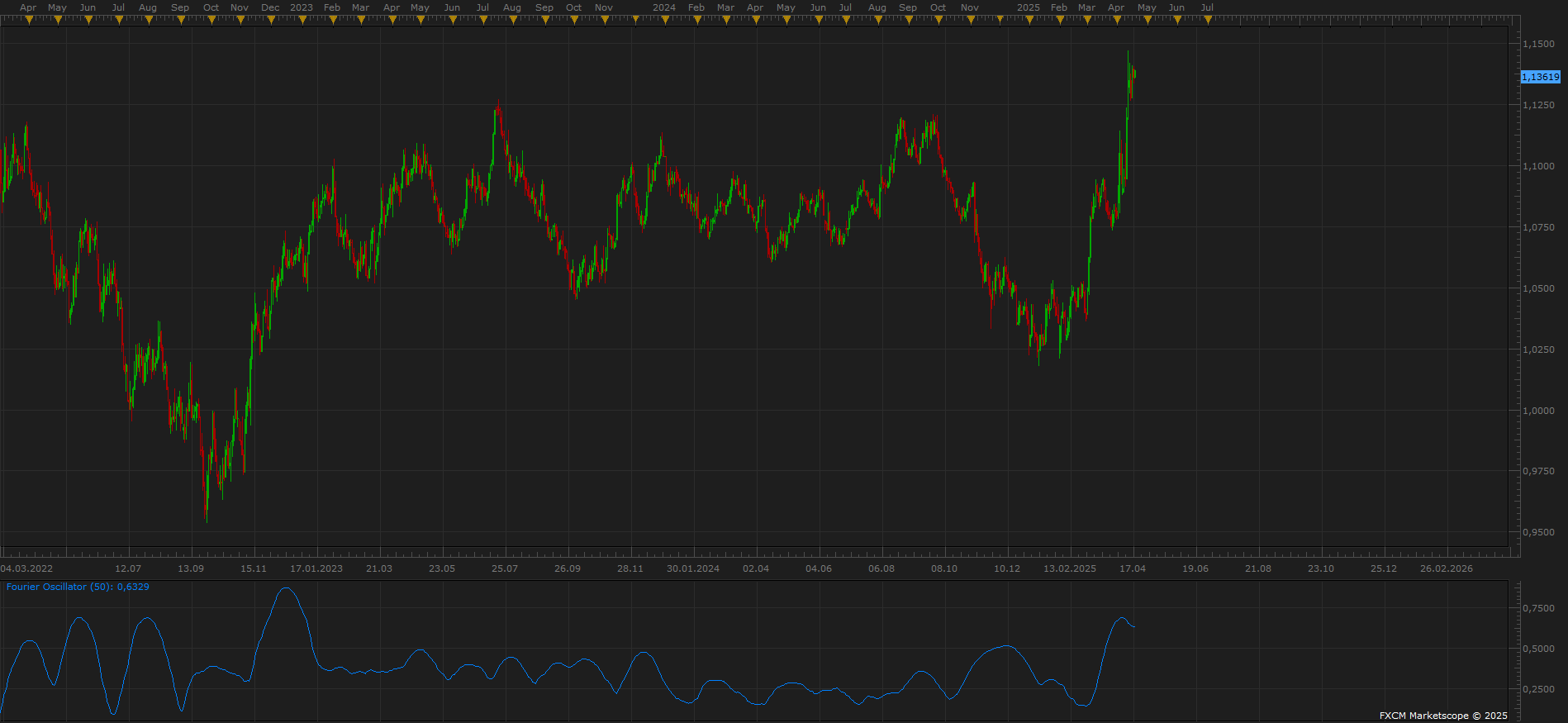Viewport: 1568px width, 723px height.
Task: Click the 1,1250 level on the price axis
Action: click(1538, 105)
